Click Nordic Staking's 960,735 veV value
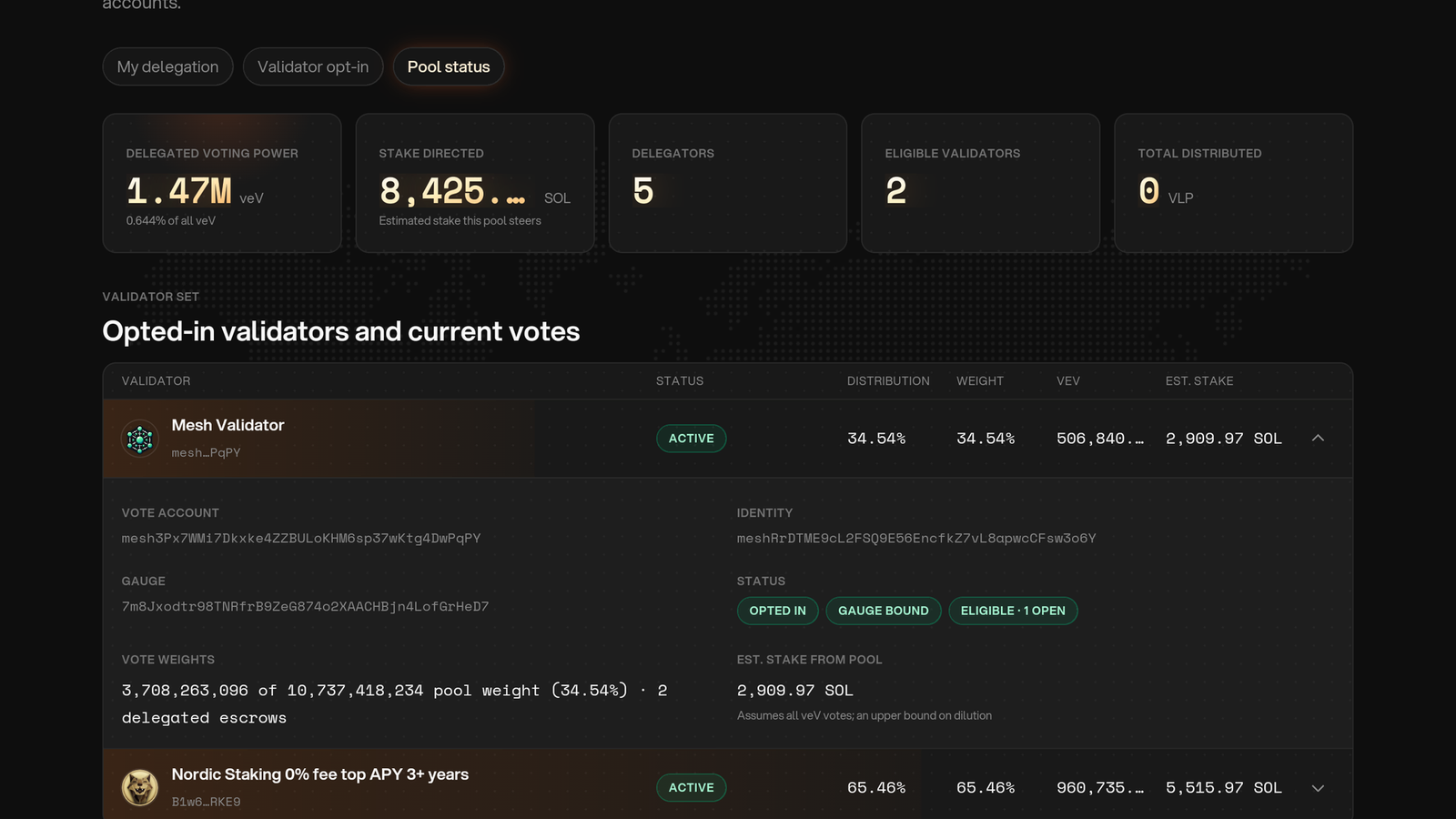The height and width of the screenshot is (819, 1456). [x=1100, y=788]
